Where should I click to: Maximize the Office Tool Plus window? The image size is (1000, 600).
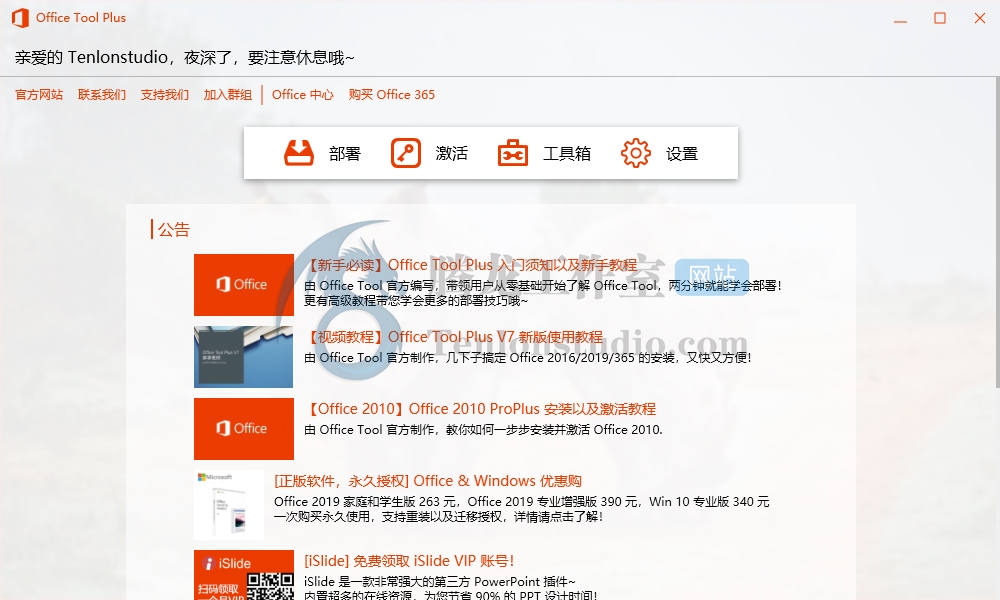[x=940, y=18]
